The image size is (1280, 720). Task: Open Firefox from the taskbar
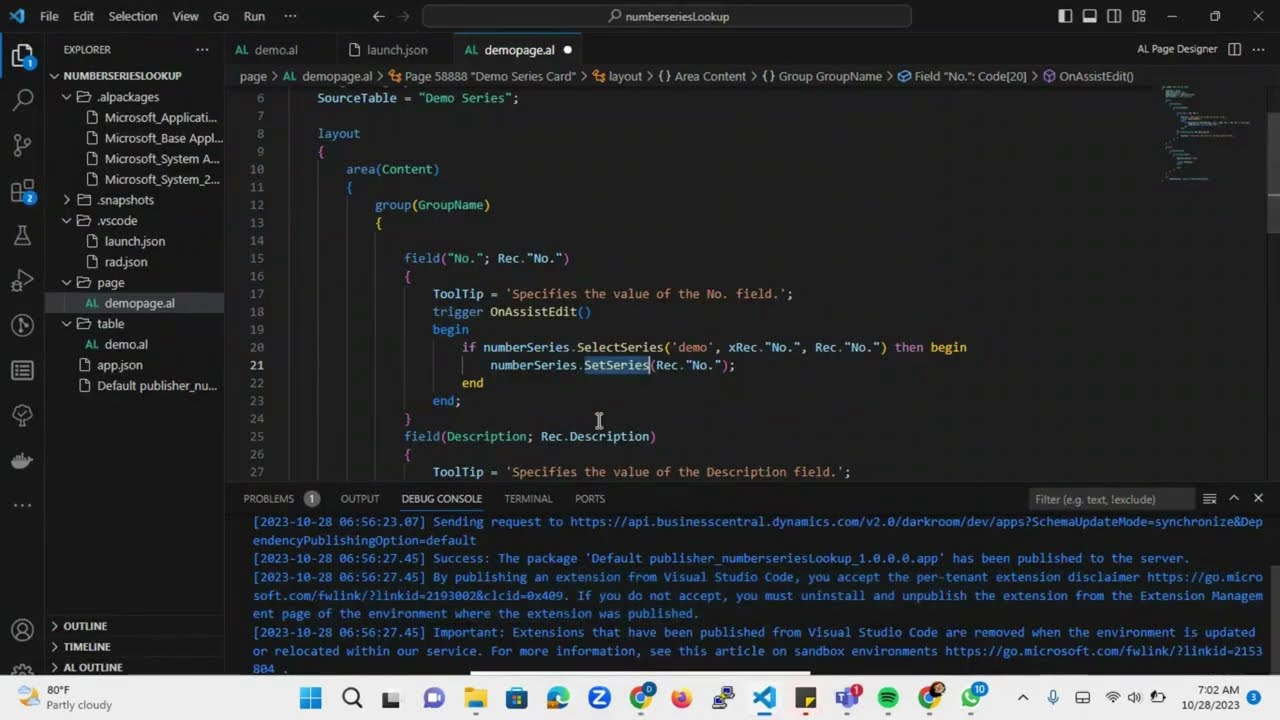[x=682, y=697]
